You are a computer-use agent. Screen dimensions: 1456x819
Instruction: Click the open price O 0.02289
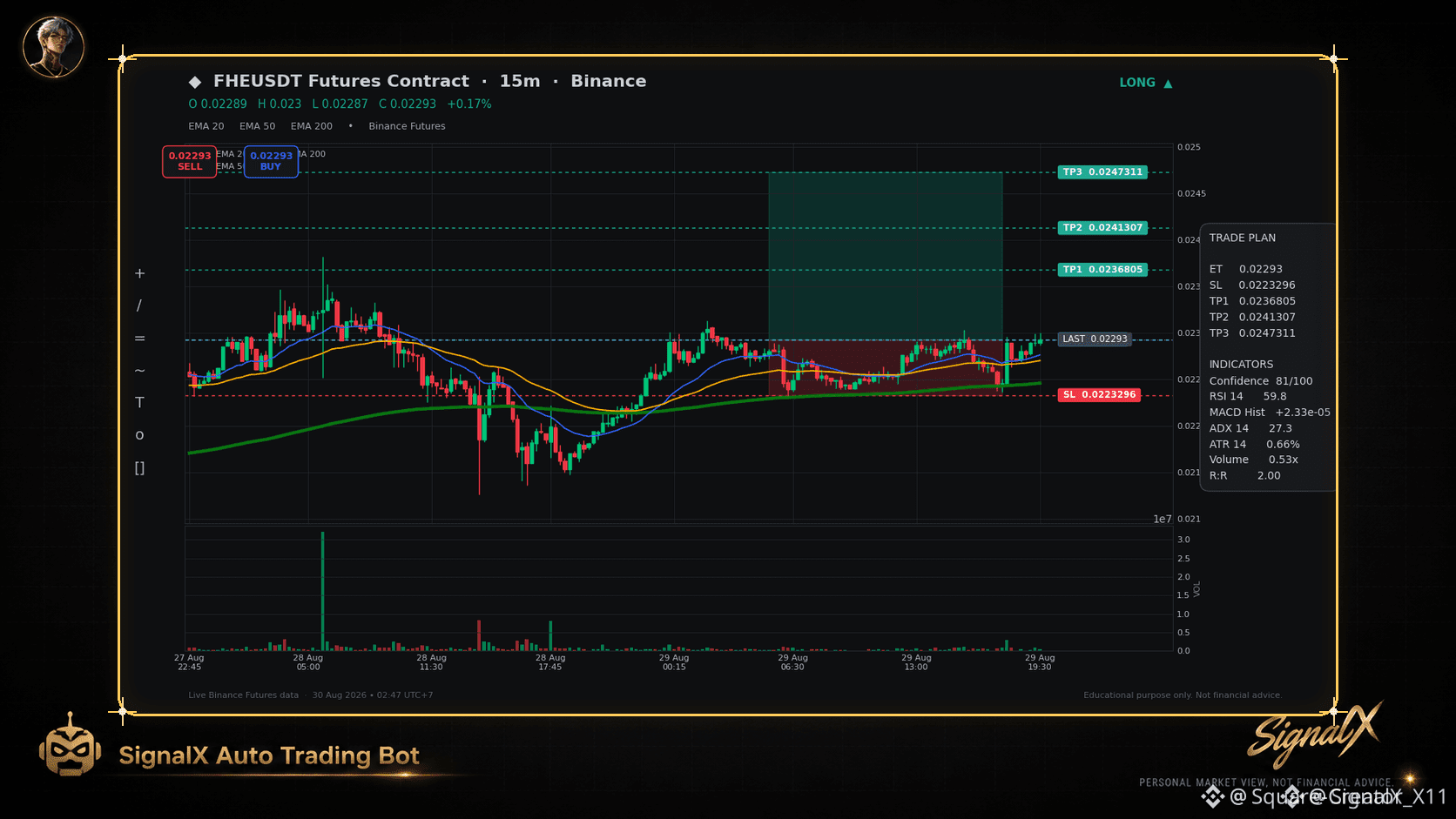[x=218, y=104]
